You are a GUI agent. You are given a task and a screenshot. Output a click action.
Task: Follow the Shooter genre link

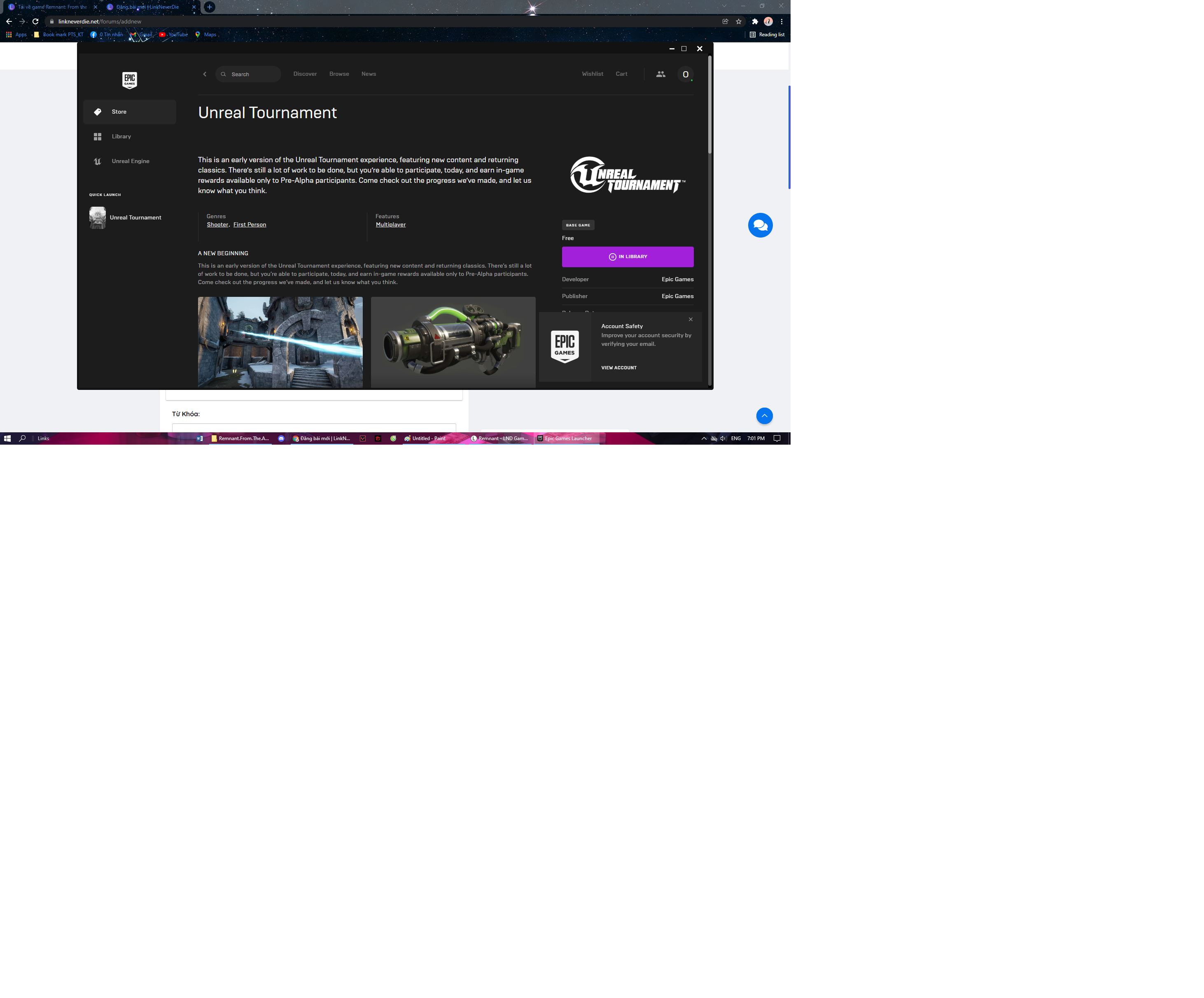tap(217, 225)
